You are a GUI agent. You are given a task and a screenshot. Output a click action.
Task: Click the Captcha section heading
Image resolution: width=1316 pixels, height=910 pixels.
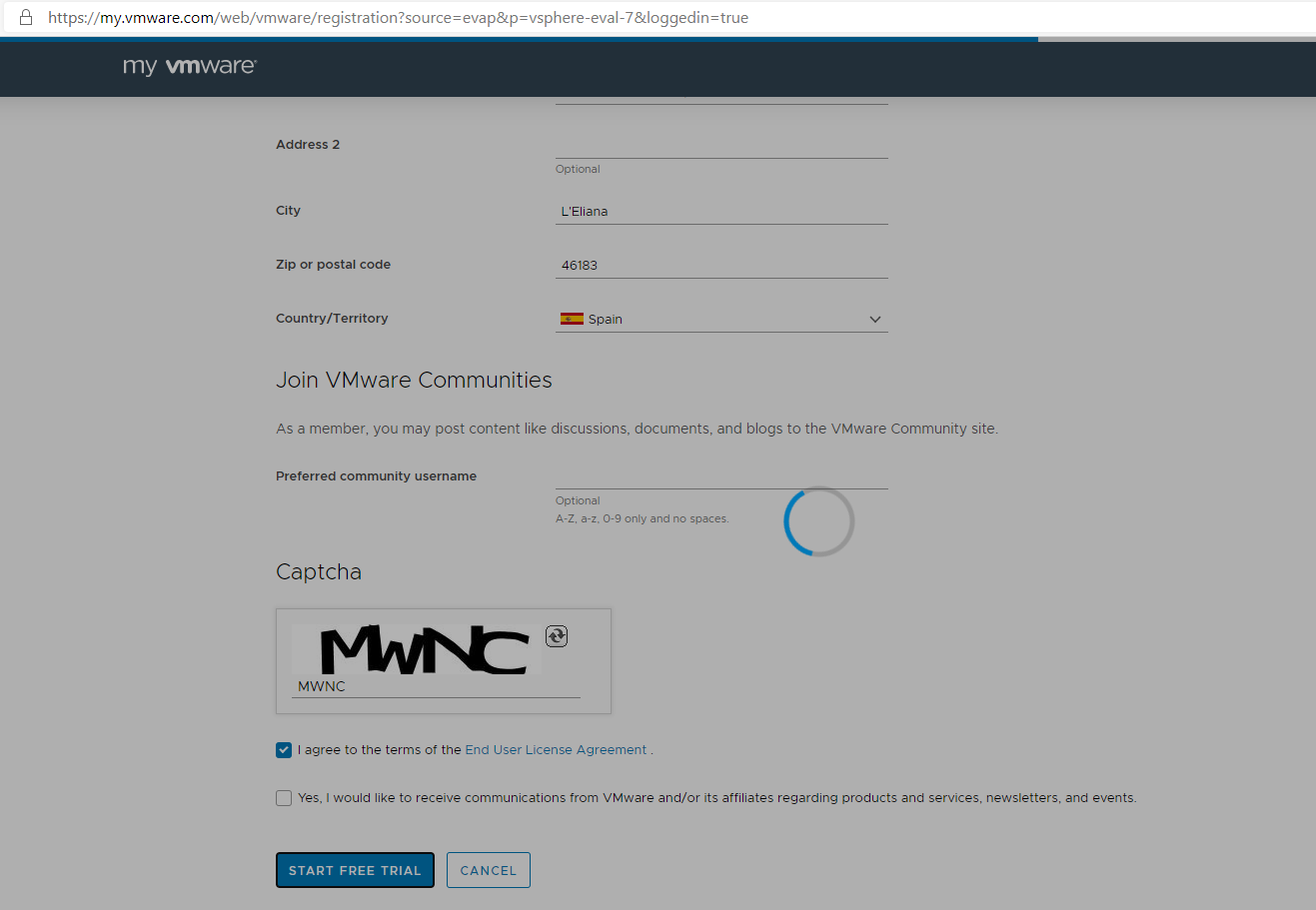pos(319,571)
